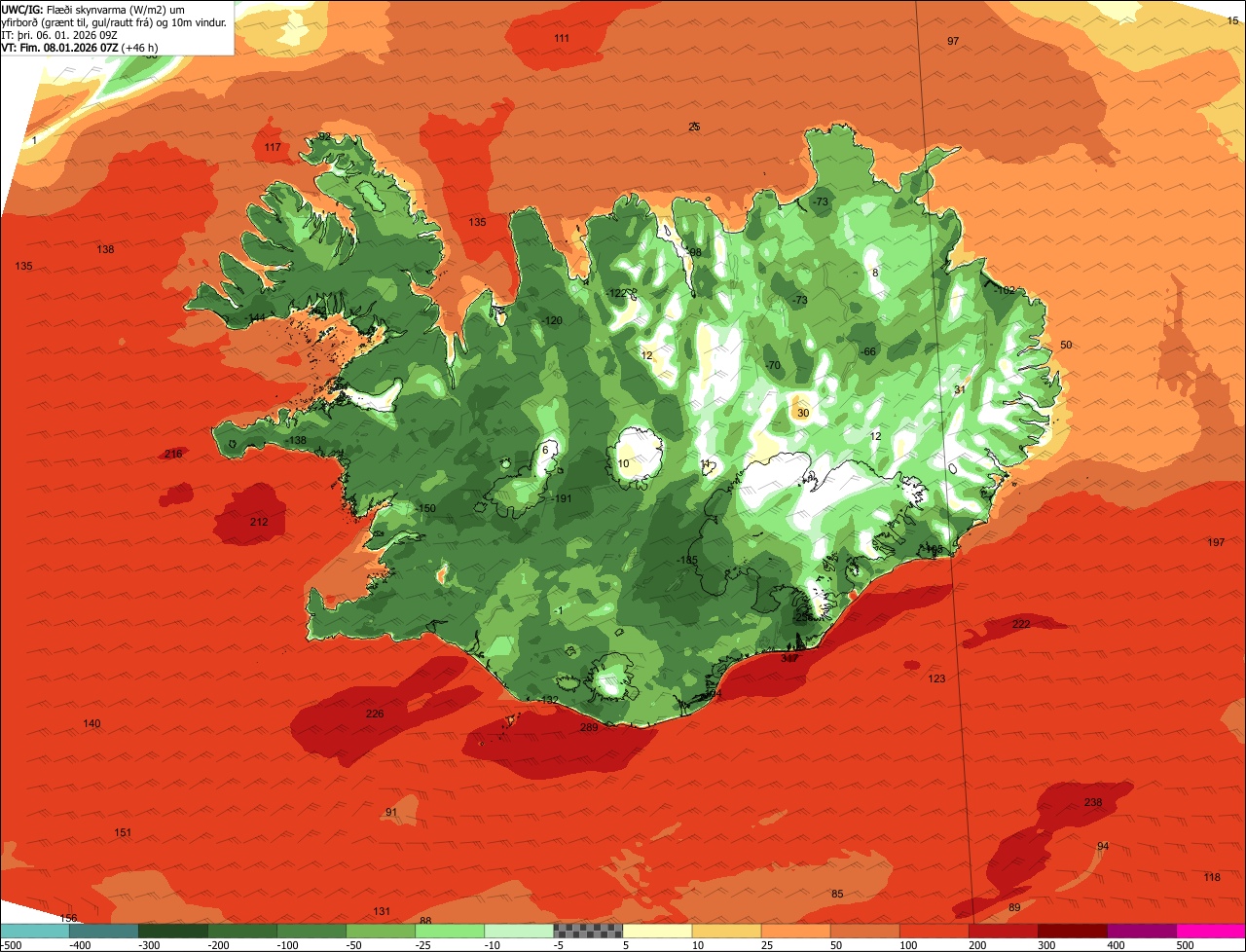Select the 216 value off Snæfellsnes
Screen dimensions: 1246x952
(x=173, y=454)
